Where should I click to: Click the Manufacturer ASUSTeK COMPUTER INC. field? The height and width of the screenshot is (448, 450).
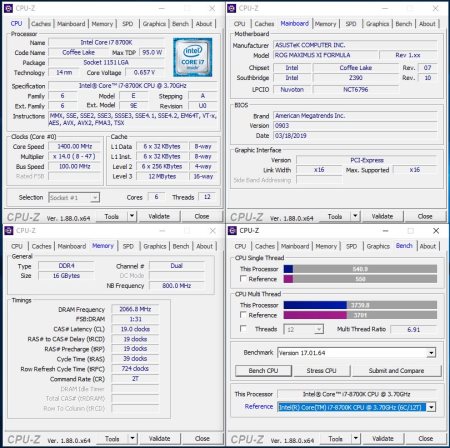[355, 45]
